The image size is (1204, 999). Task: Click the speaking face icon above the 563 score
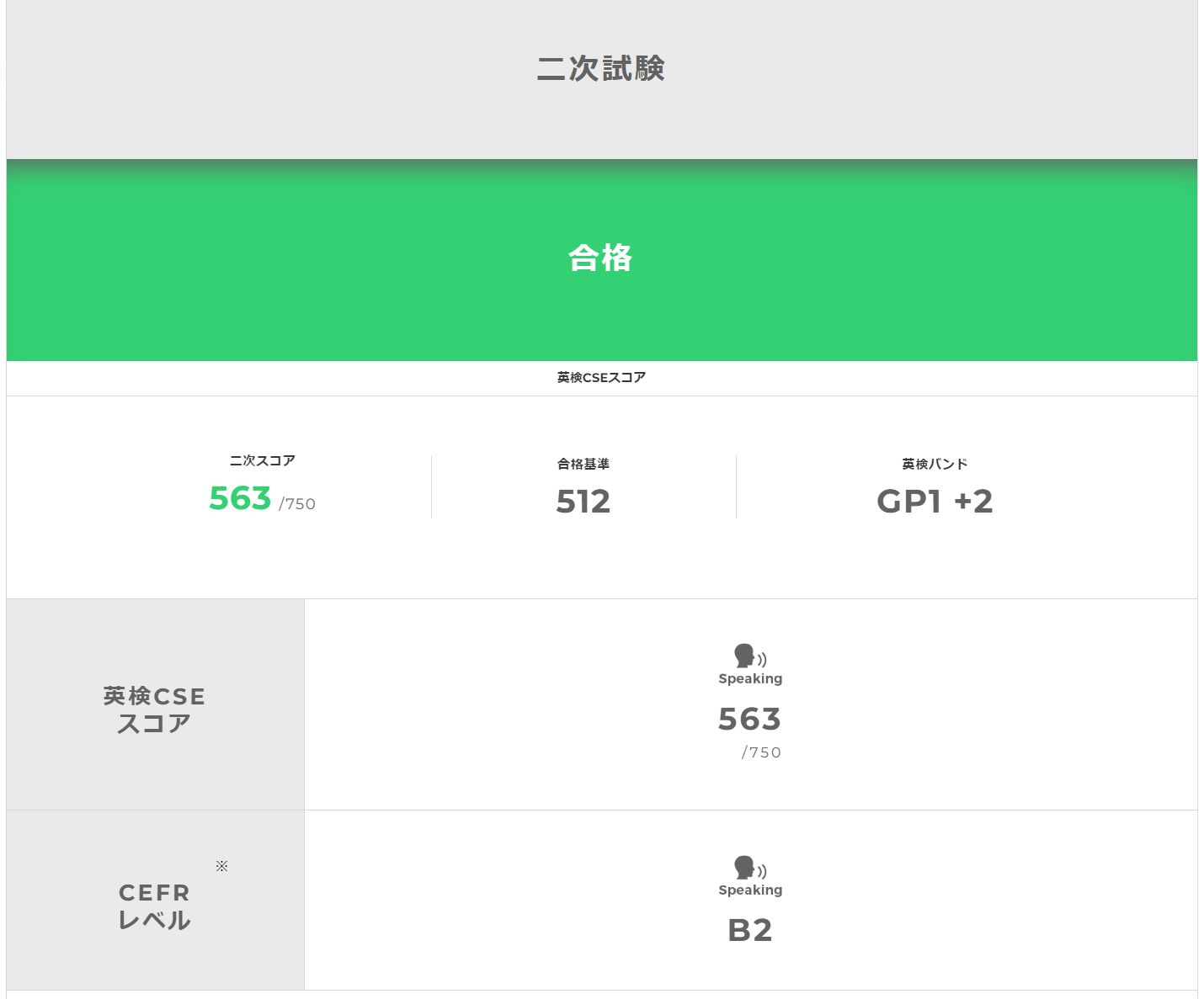click(x=743, y=655)
